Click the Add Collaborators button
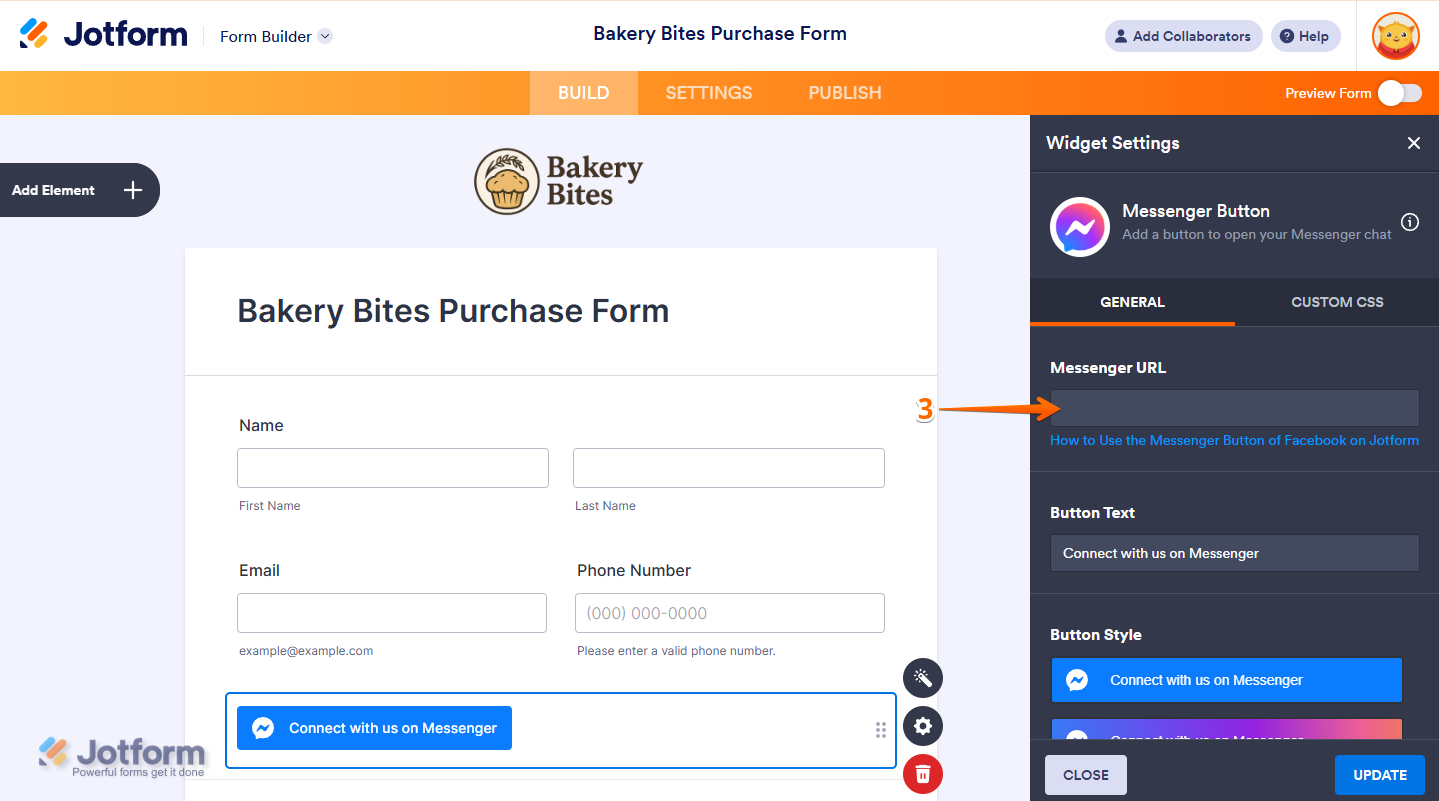 (1183, 36)
